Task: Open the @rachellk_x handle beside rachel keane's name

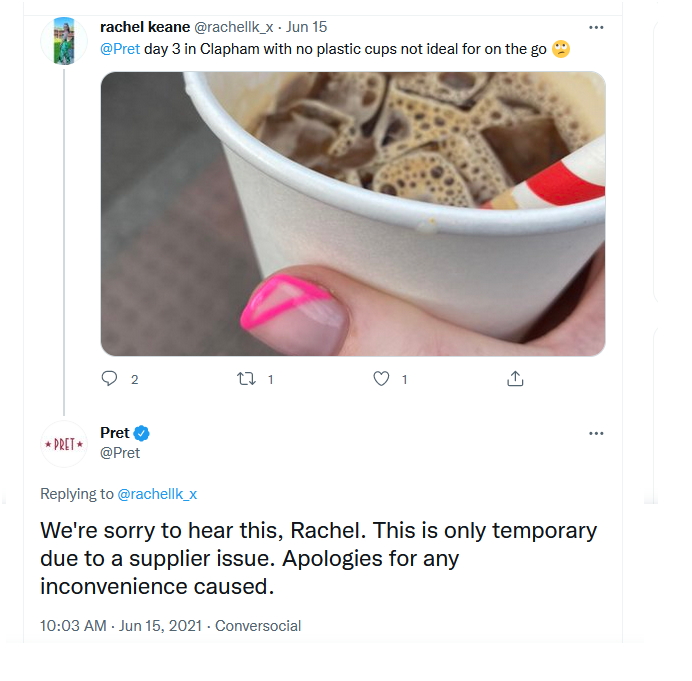Action: [x=233, y=27]
